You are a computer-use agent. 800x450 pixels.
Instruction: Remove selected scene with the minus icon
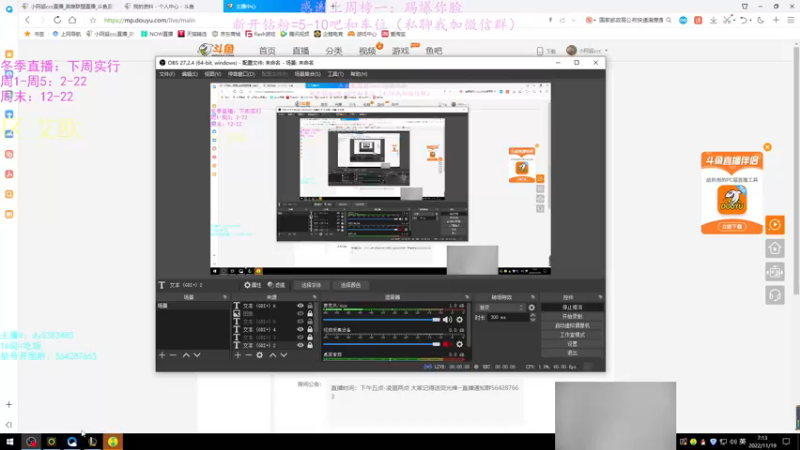pos(173,355)
